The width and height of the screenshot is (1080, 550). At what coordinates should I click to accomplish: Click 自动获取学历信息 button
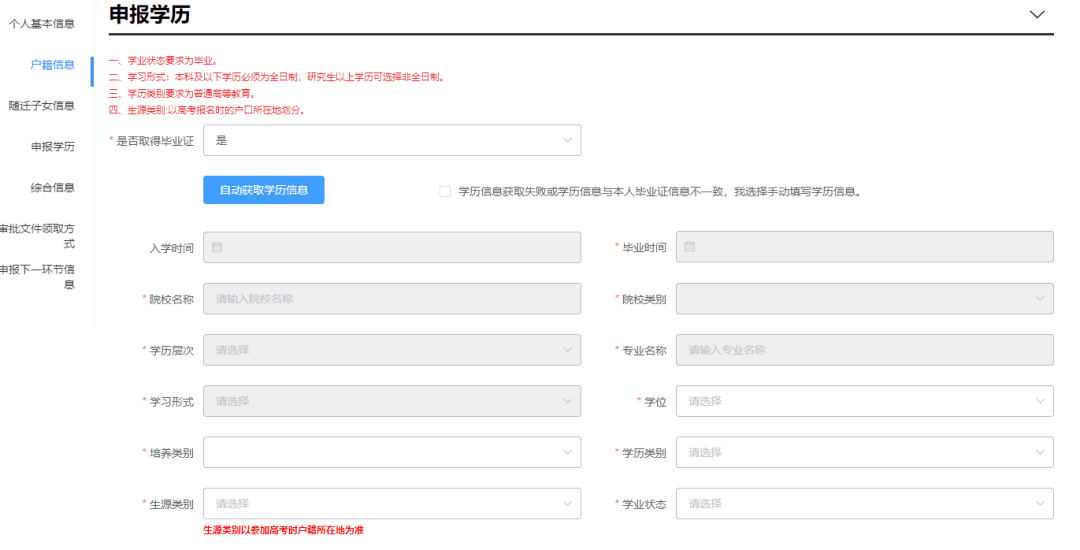[x=264, y=190]
